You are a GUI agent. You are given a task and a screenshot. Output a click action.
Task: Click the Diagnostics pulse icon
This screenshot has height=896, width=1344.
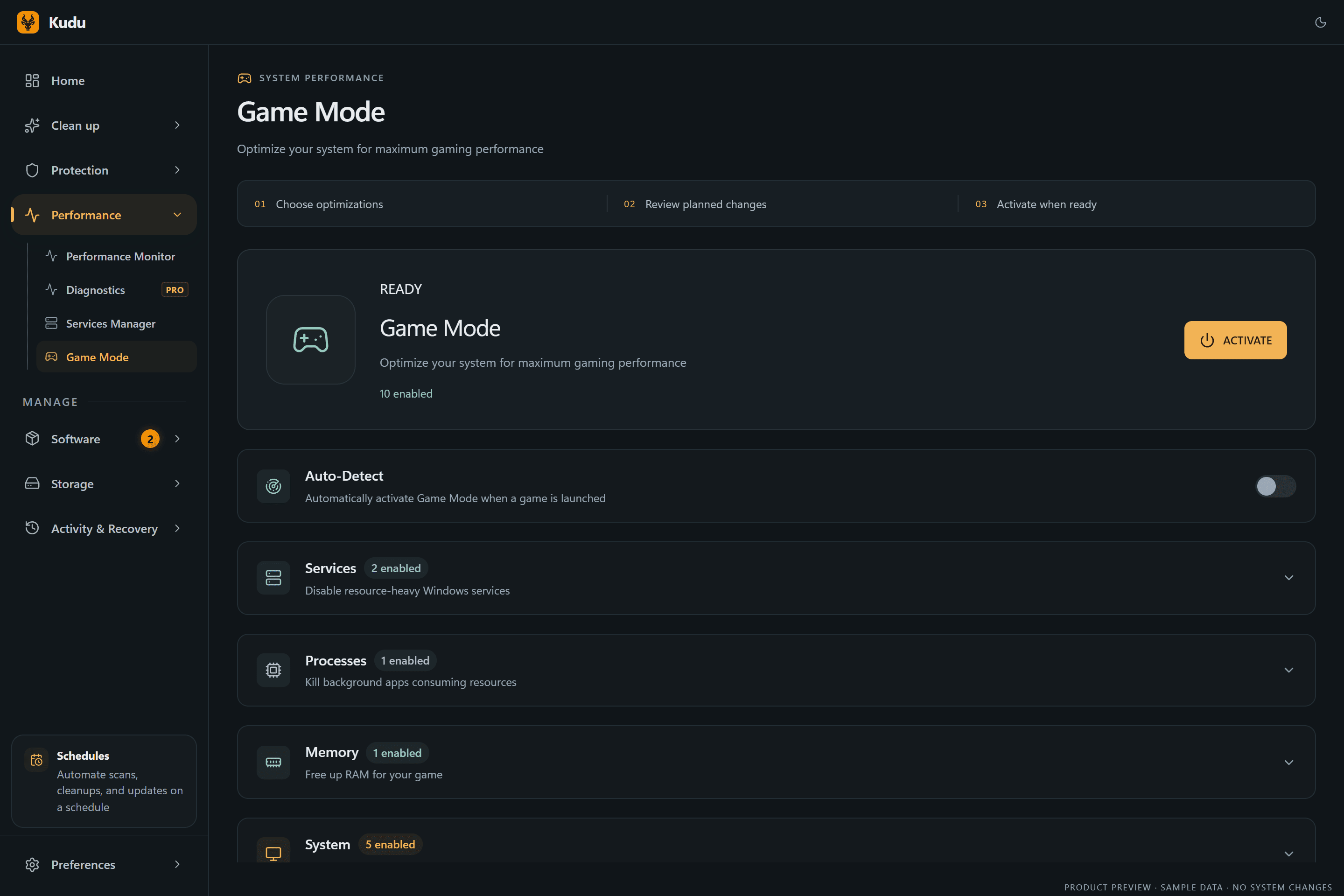tap(51, 290)
